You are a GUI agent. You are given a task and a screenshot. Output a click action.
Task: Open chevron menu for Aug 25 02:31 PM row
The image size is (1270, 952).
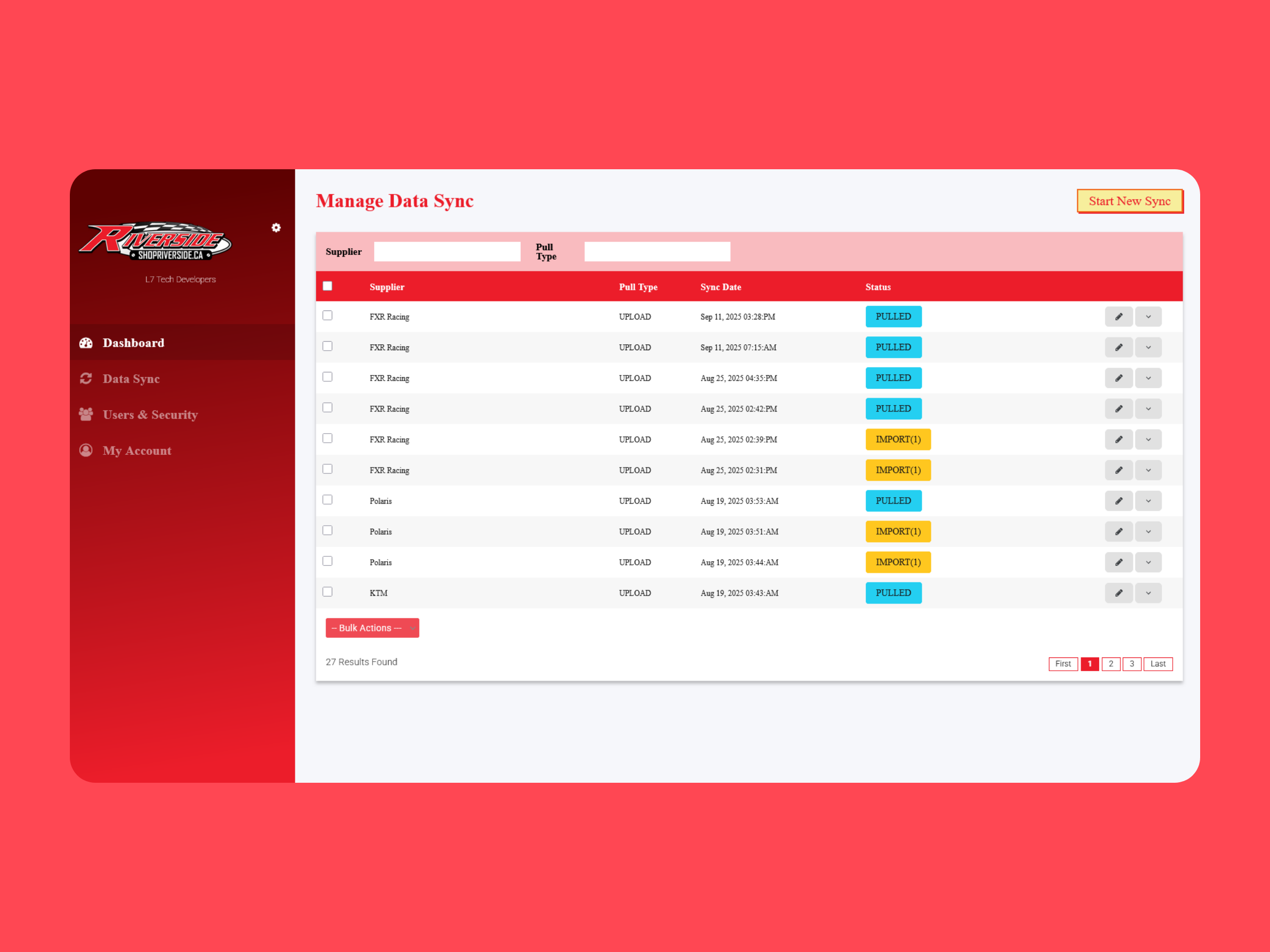[1148, 470]
